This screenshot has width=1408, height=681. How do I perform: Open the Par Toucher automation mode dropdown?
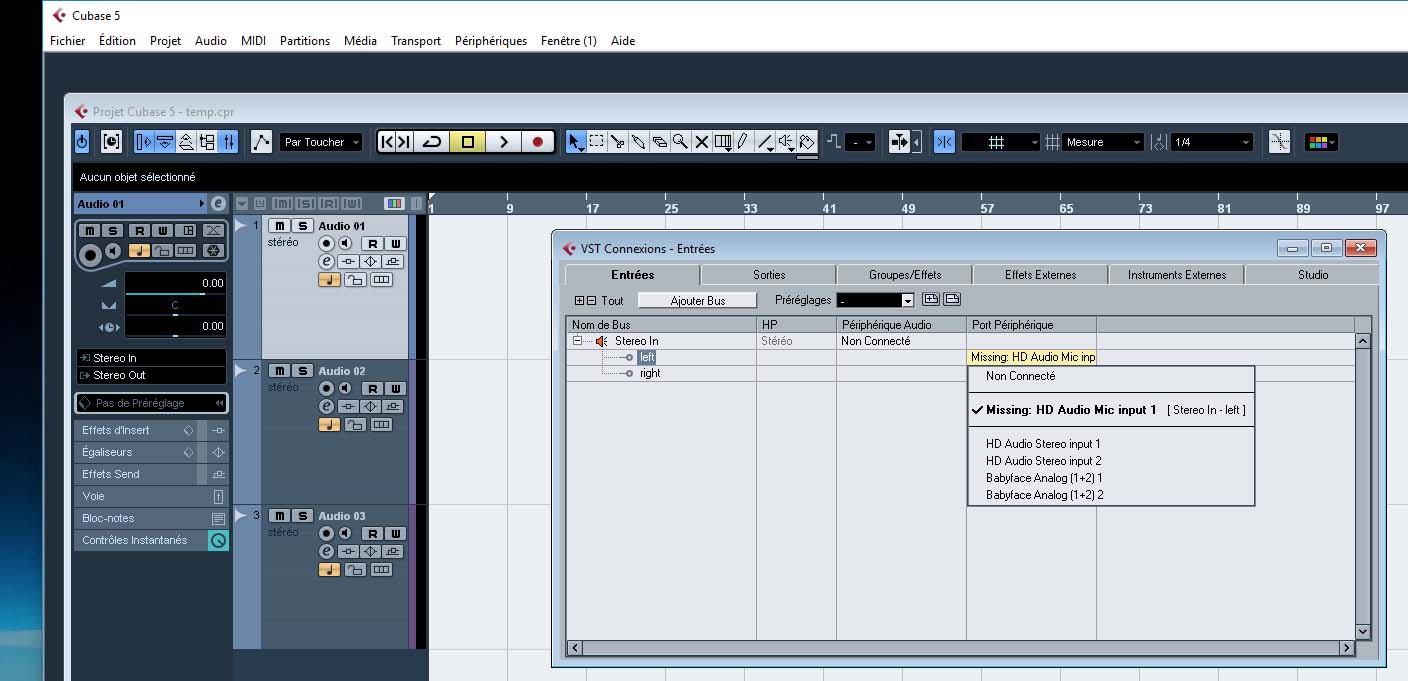point(321,142)
